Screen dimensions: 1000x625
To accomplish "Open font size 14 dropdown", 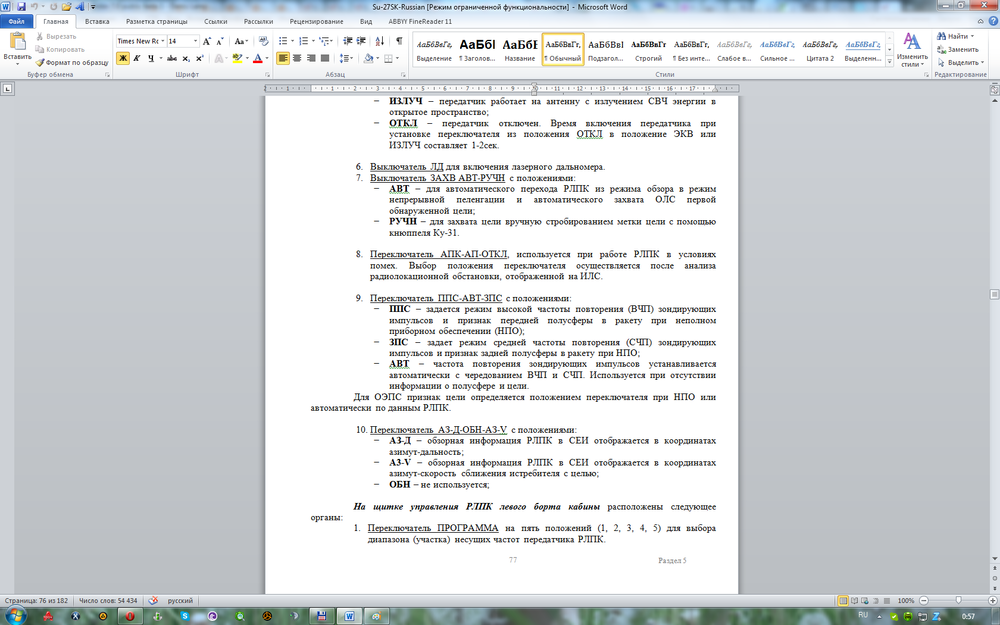I will coord(195,41).
